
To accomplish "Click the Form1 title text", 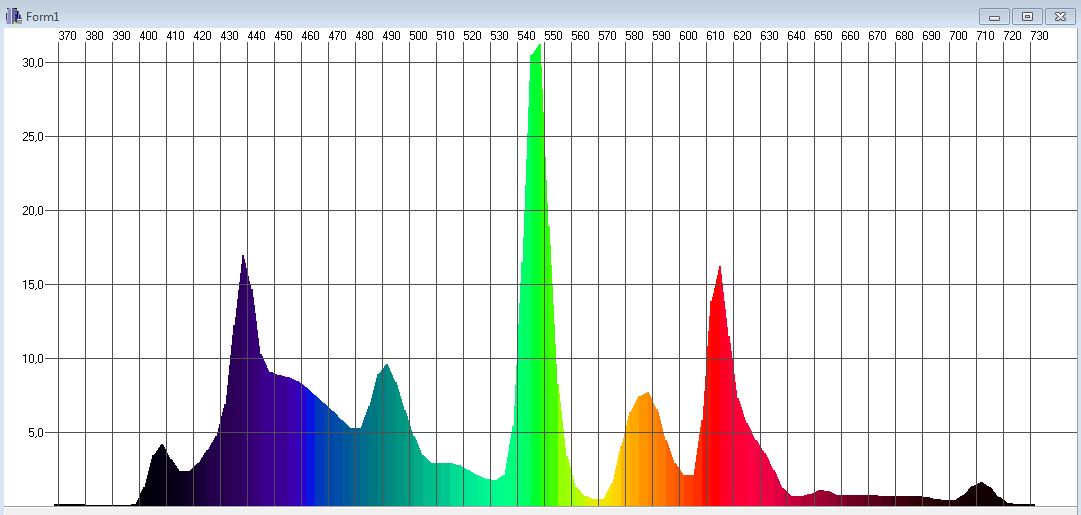I will pos(43,17).
